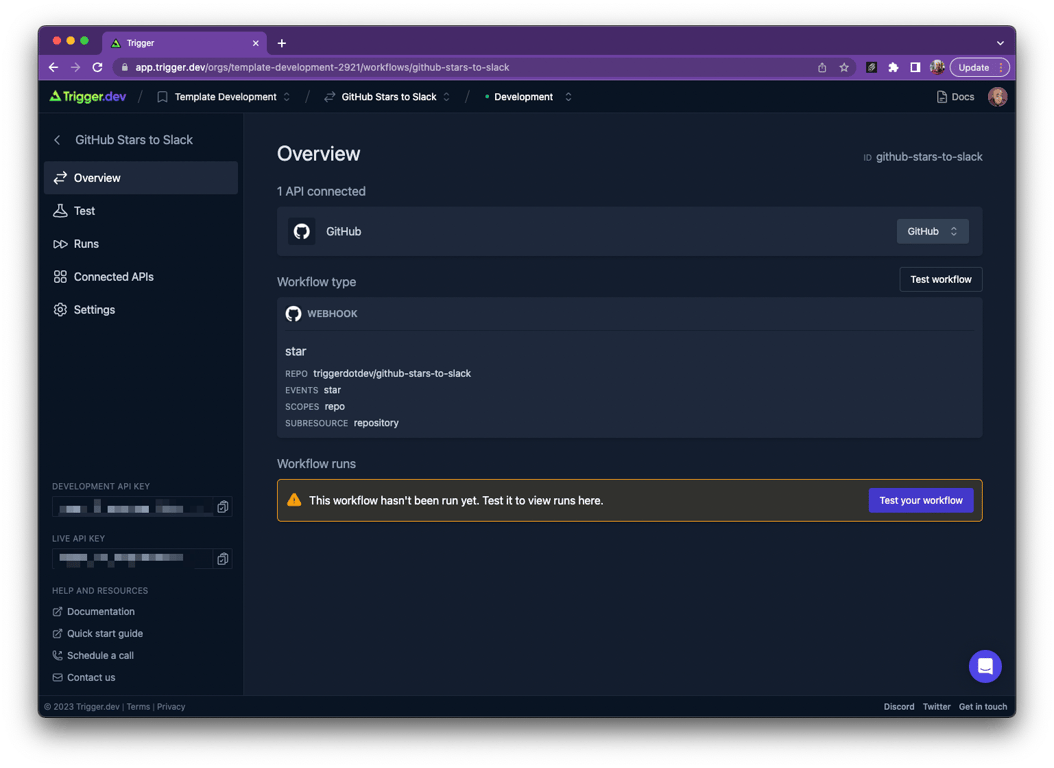Open the Runs sidebar item
This screenshot has width=1054, height=768.
[140, 244]
